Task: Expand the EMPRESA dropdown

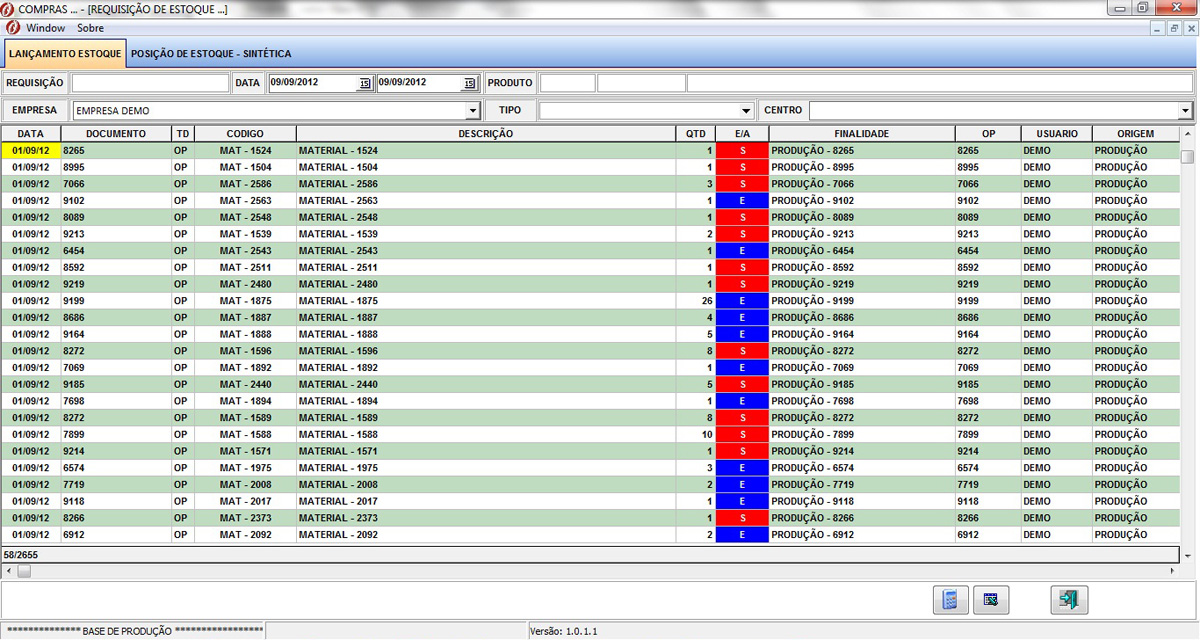Action: click(472, 111)
